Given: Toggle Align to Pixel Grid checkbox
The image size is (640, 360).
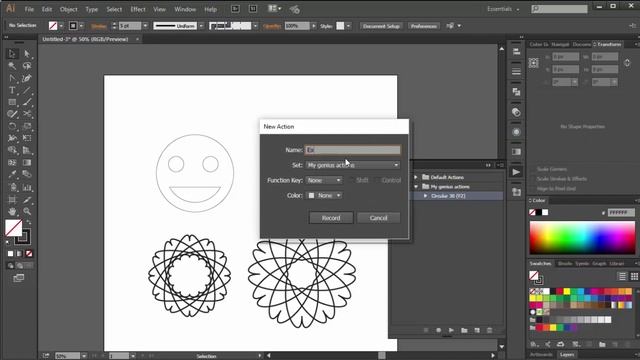Looking at the screenshot, I should coord(533,189).
